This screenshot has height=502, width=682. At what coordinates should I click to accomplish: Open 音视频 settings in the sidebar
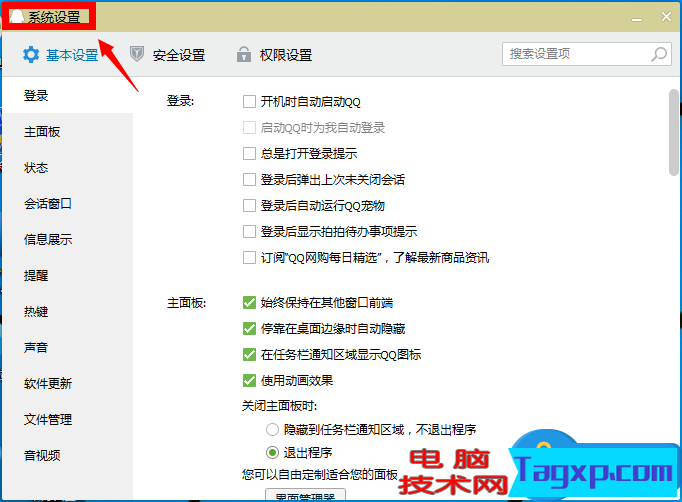click(67, 455)
